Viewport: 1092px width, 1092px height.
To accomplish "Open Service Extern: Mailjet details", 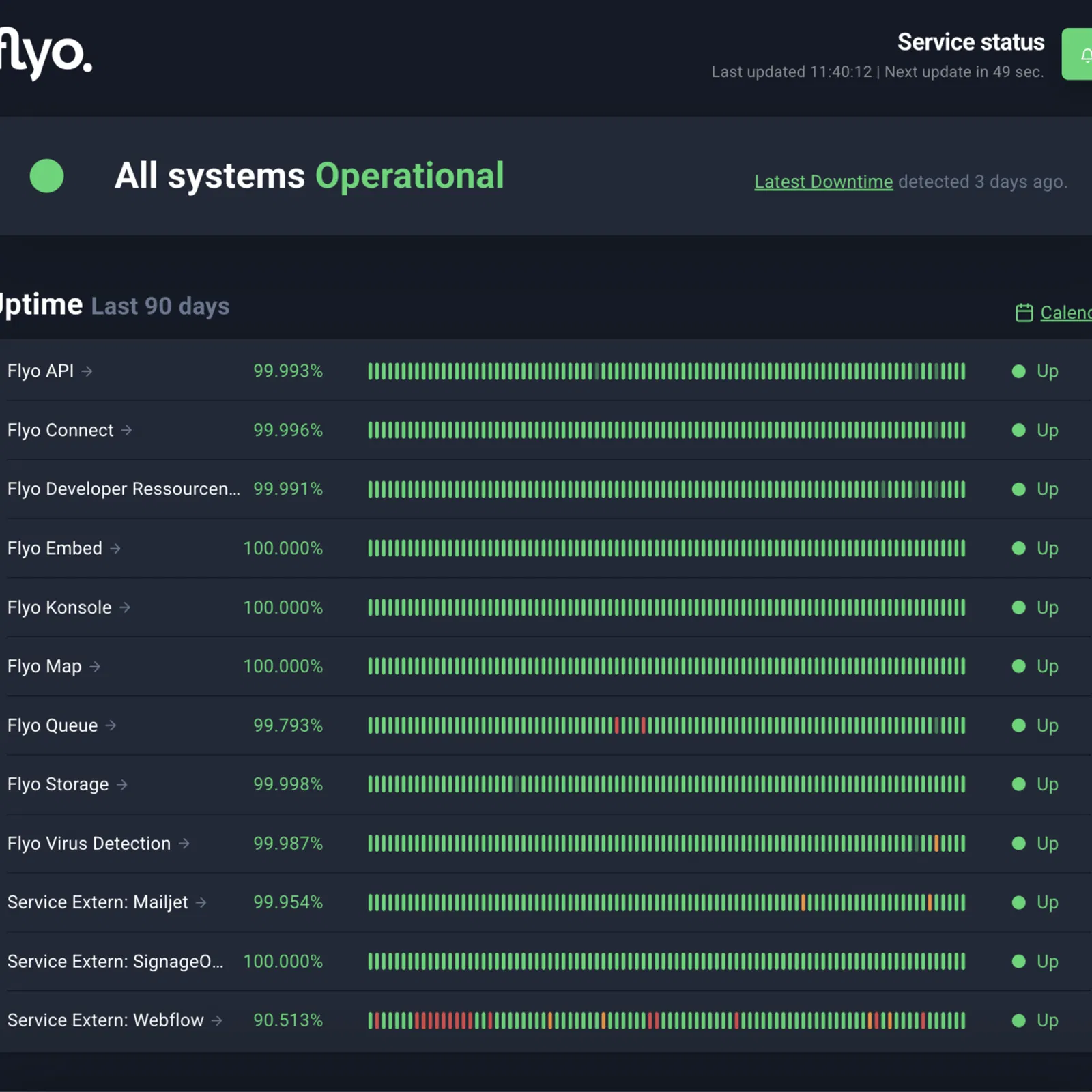I will (x=98, y=902).
